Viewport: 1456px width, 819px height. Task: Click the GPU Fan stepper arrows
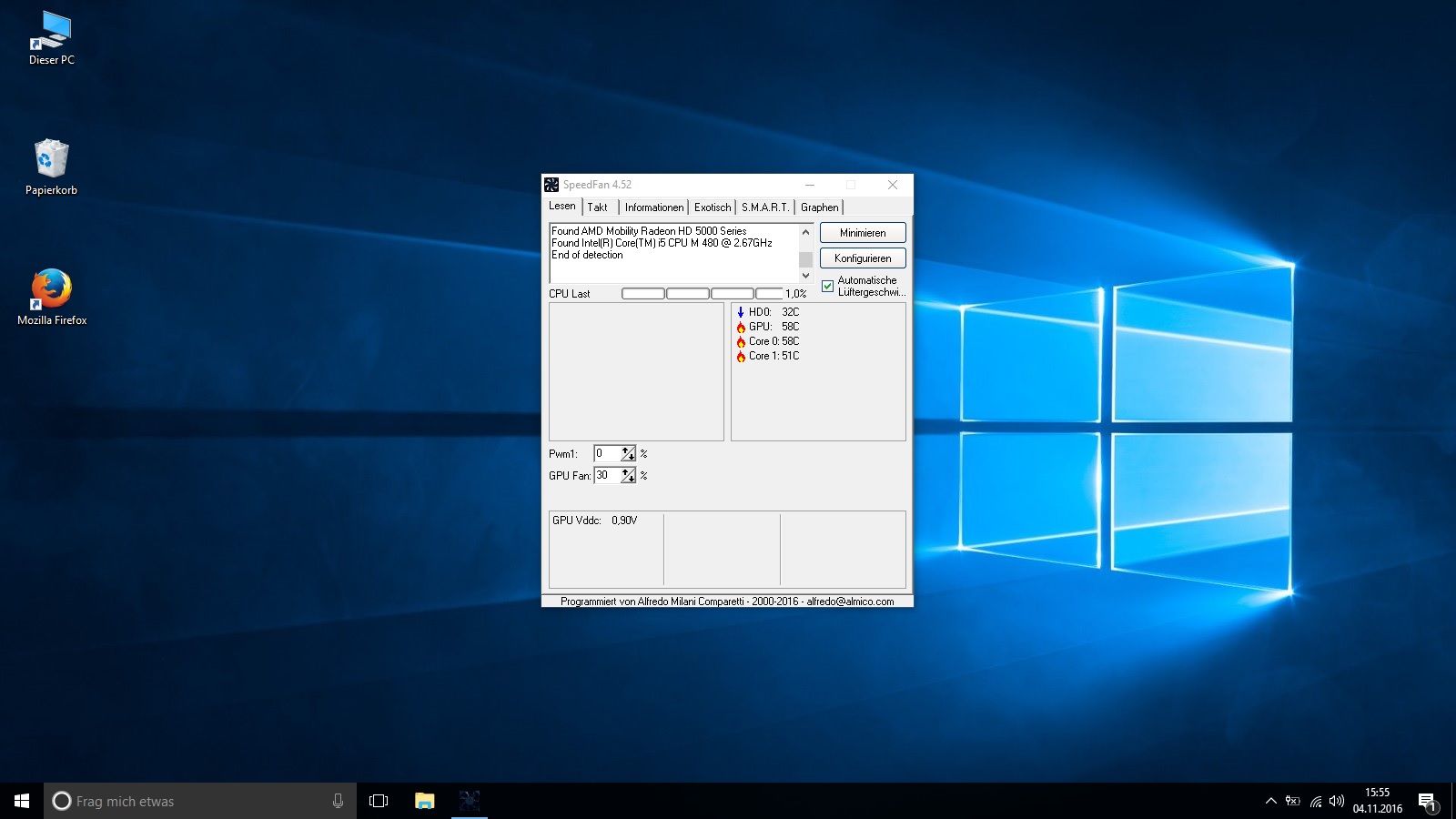[628, 475]
